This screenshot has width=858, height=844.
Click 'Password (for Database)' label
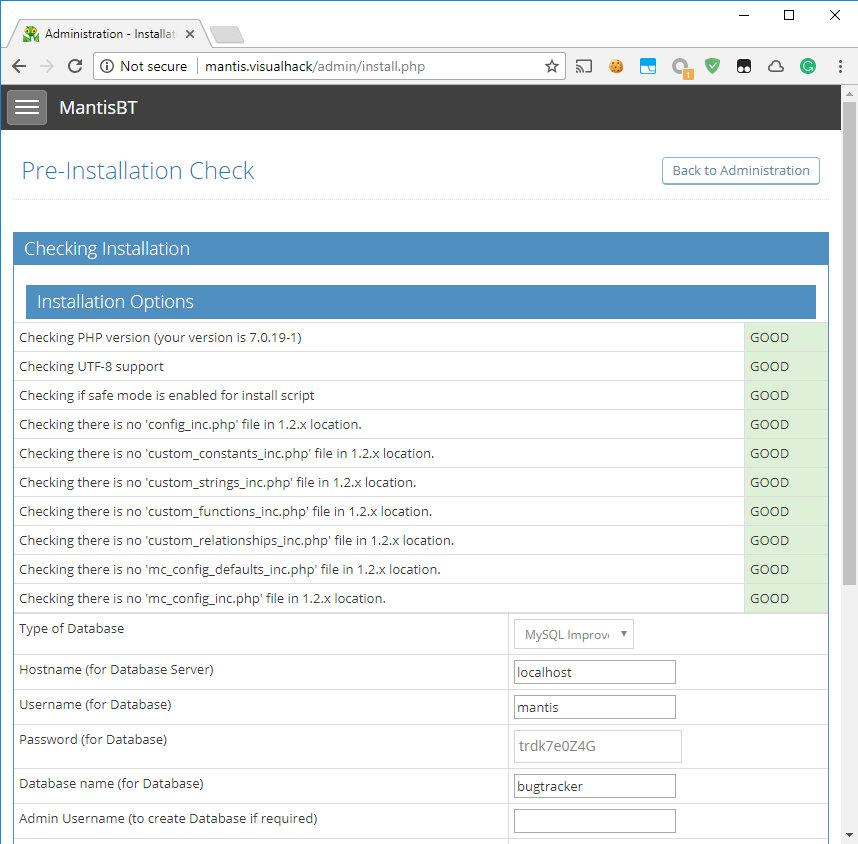[x=93, y=739]
